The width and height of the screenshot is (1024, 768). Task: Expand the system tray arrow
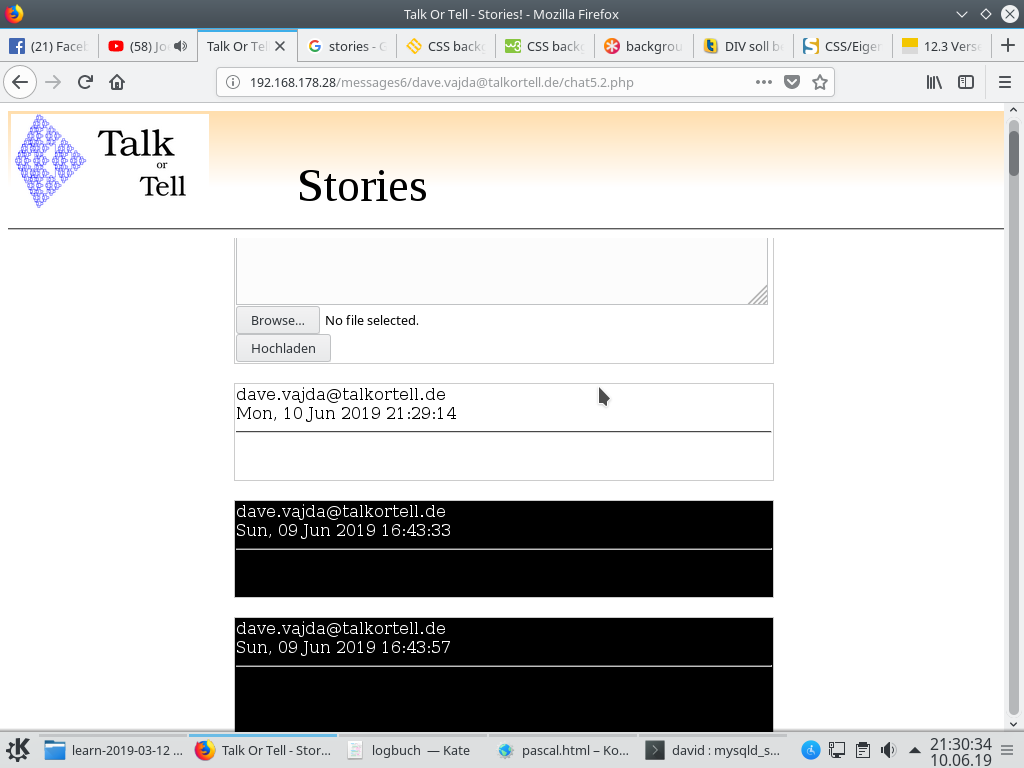click(914, 749)
